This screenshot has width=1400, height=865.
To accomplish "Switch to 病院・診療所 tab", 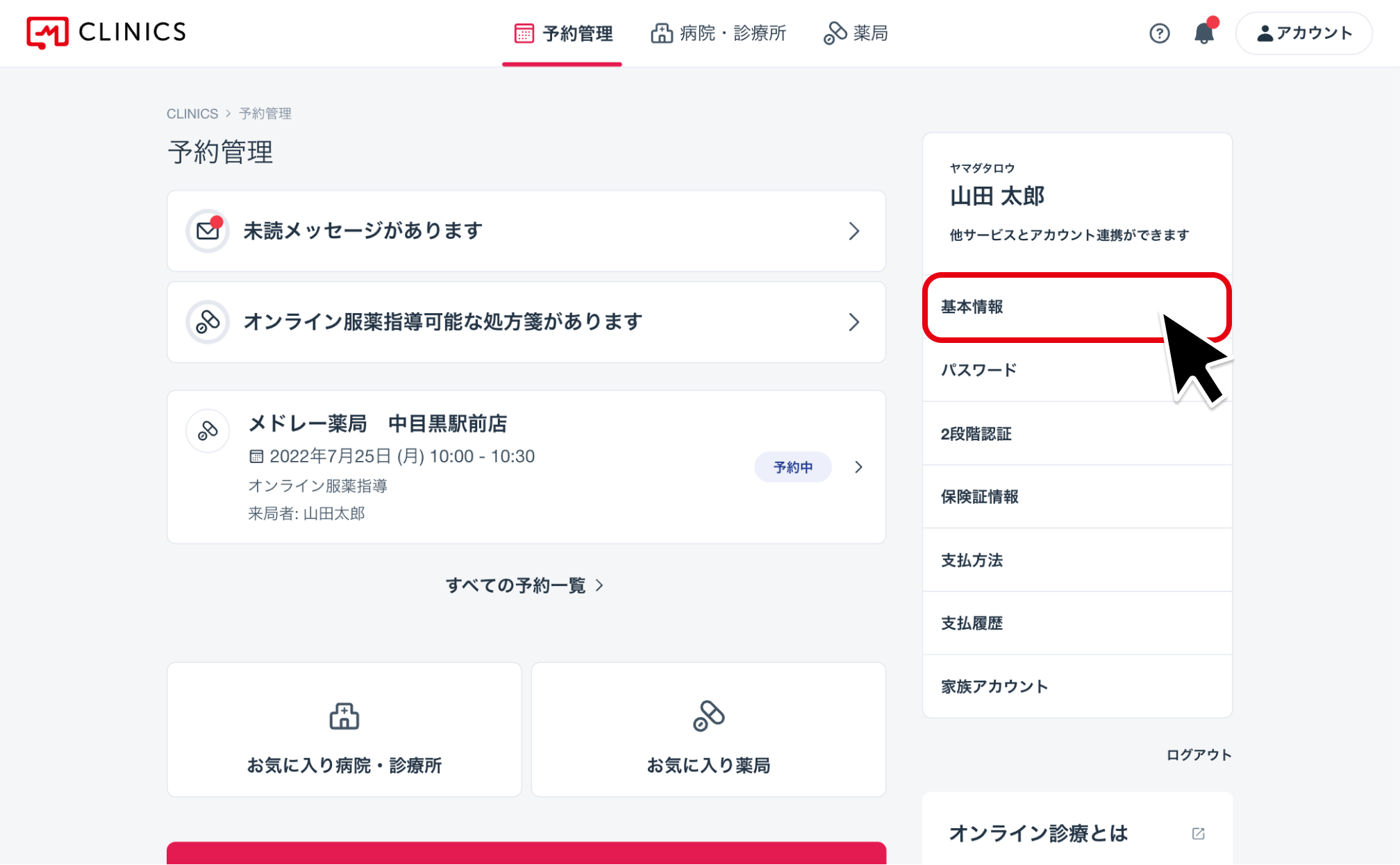I will pos(719,33).
